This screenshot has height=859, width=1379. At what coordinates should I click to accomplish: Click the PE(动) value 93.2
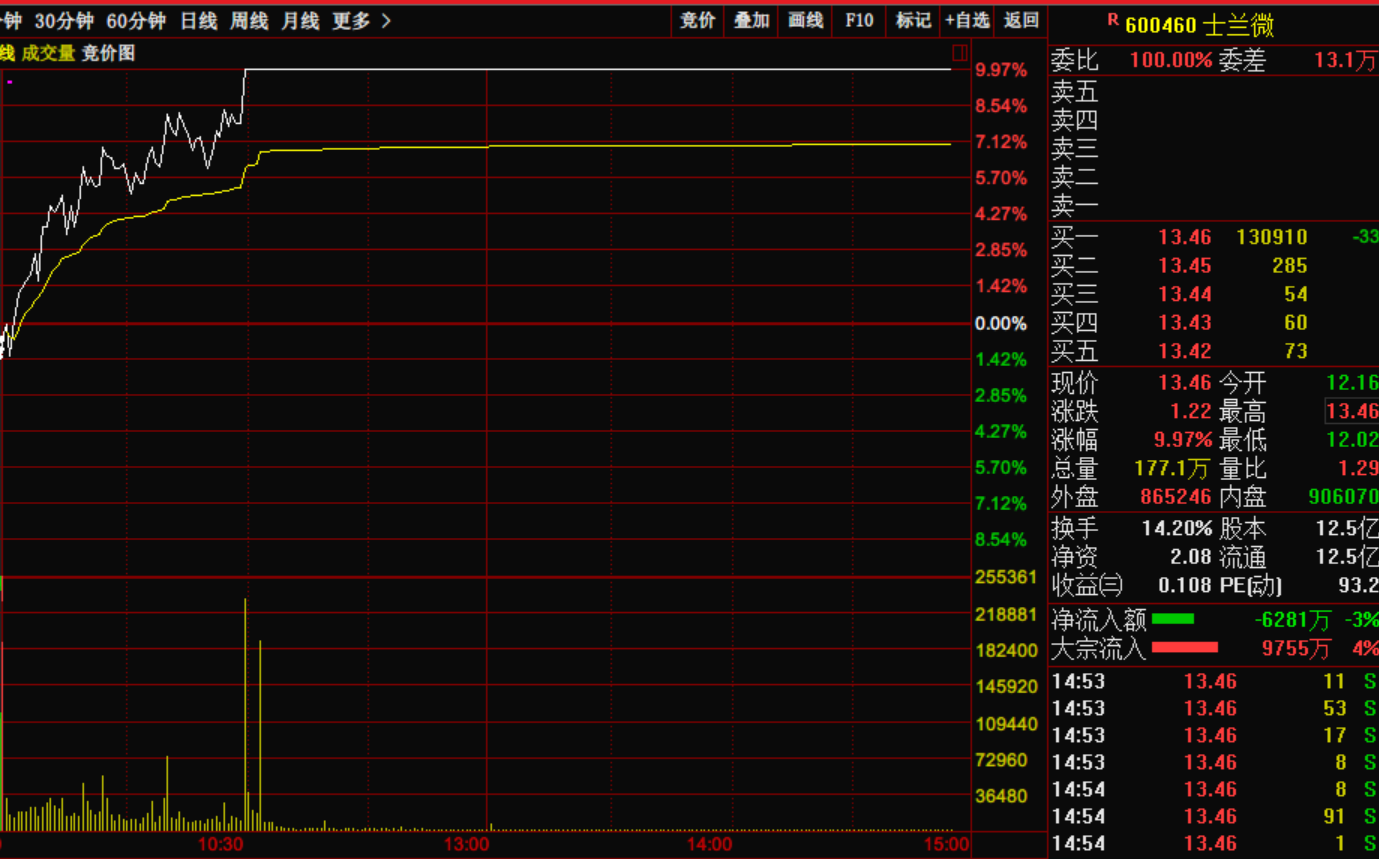[1358, 585]
